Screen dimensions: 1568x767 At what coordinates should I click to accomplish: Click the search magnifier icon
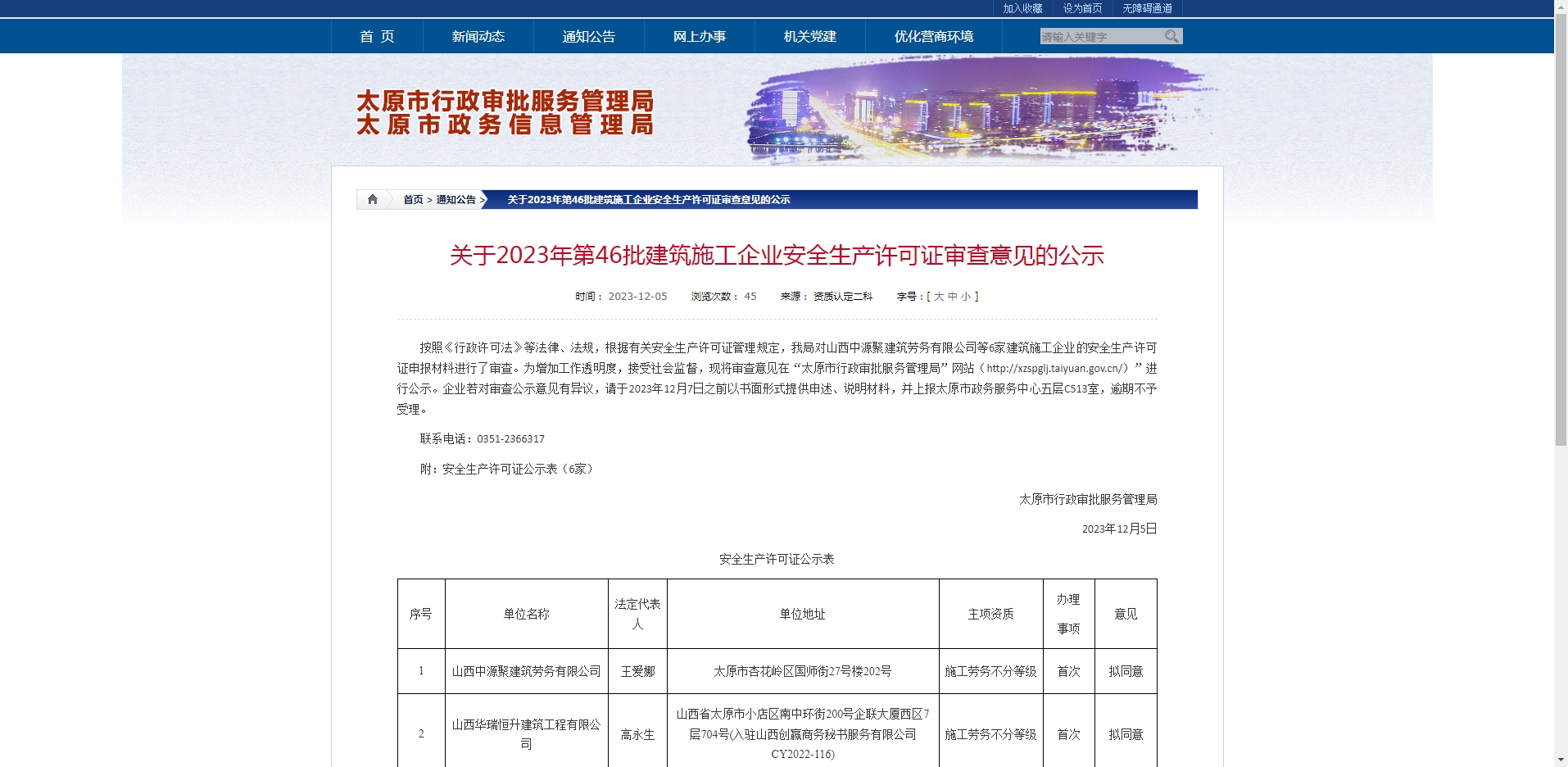click(x=1171, y=36)
